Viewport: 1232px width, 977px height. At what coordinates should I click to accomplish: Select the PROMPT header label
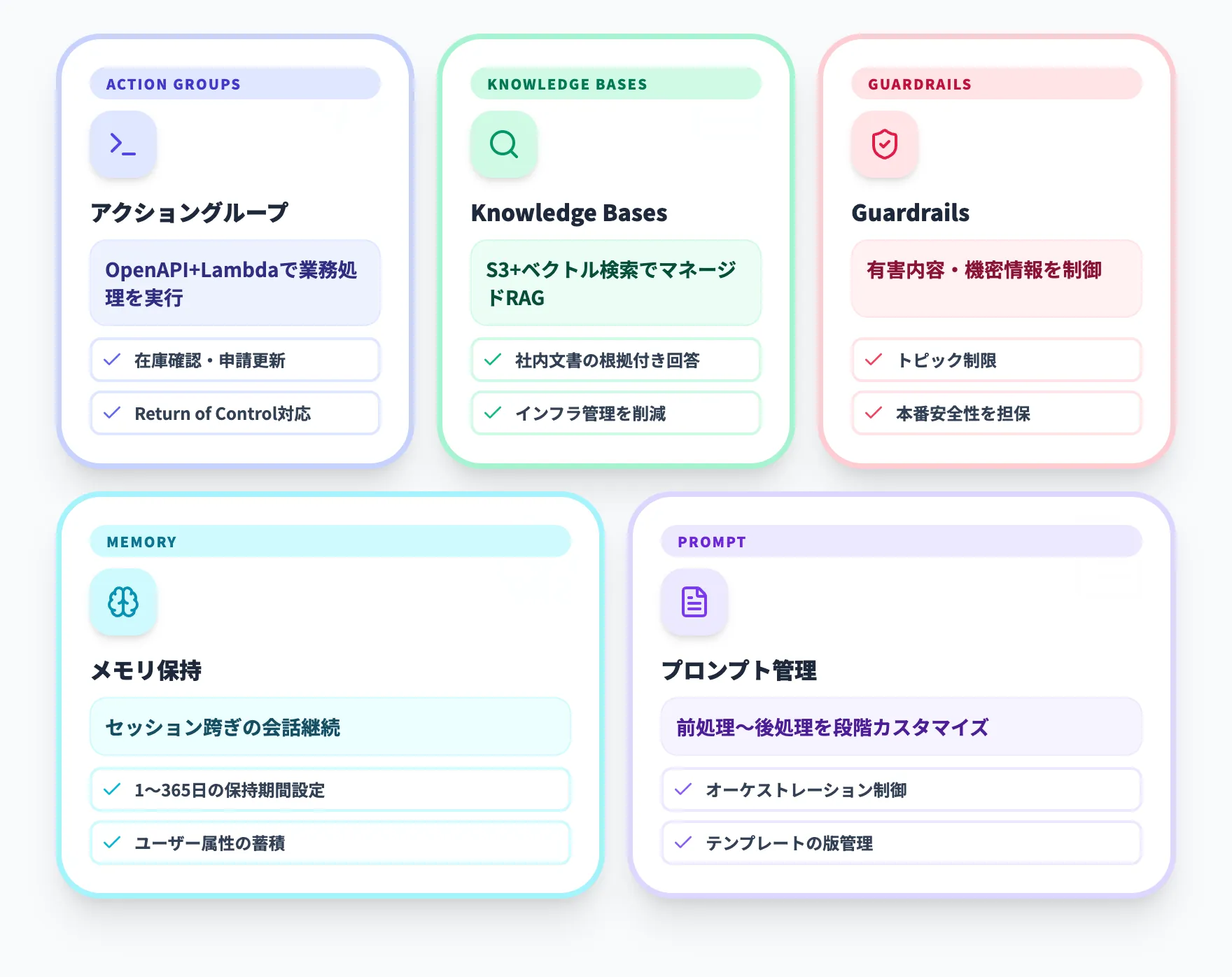711,541
